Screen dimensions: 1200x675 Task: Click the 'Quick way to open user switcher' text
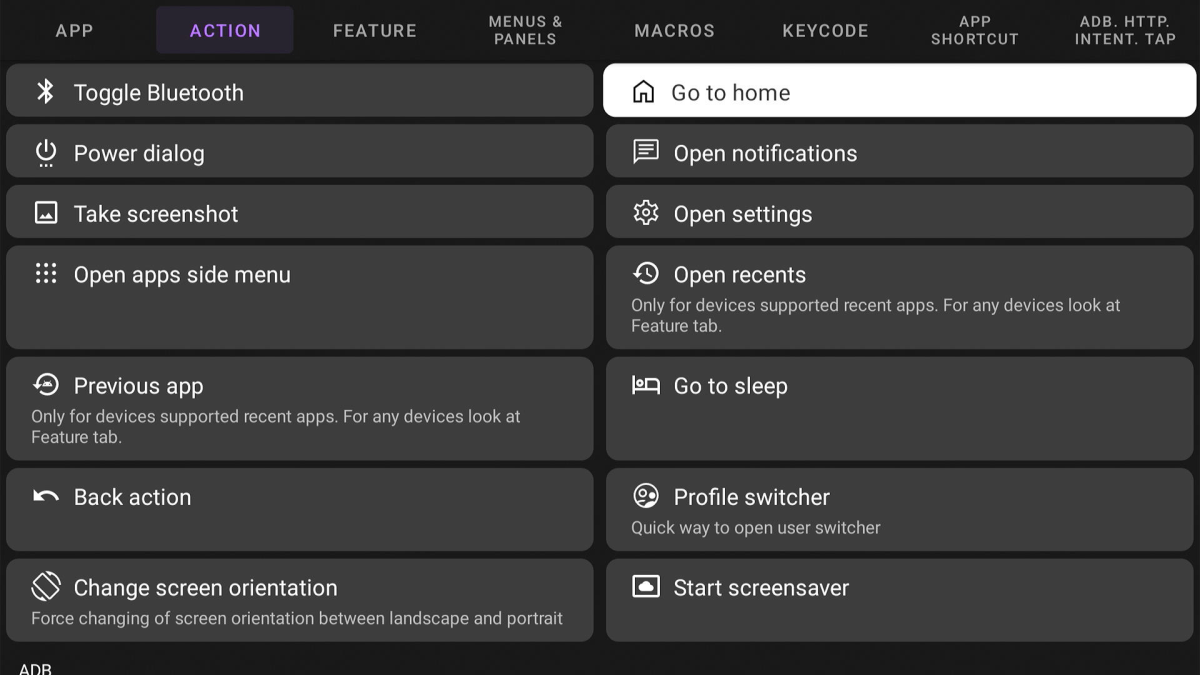click(756, 527)
